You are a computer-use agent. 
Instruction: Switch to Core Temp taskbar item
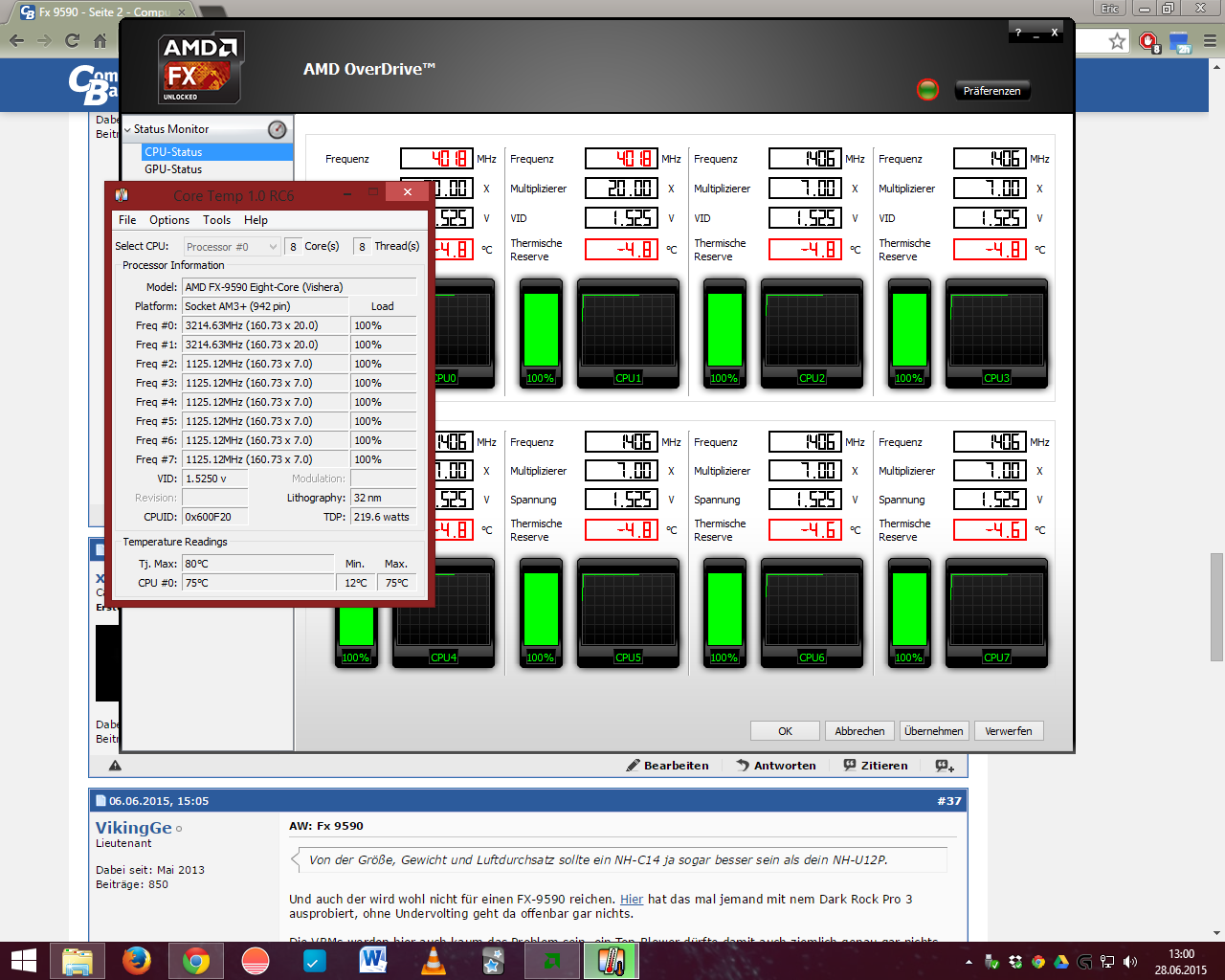click(611, 961)
